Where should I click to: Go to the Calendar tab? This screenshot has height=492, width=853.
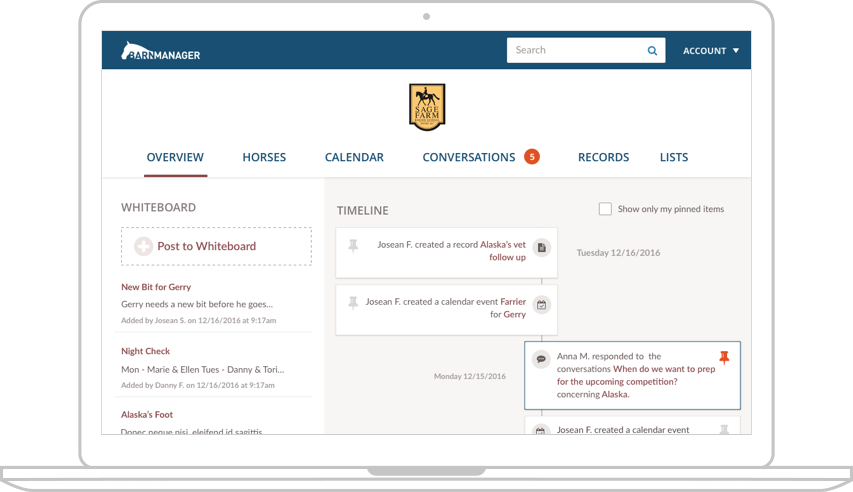pyautogui.click(x=354, y=157)
